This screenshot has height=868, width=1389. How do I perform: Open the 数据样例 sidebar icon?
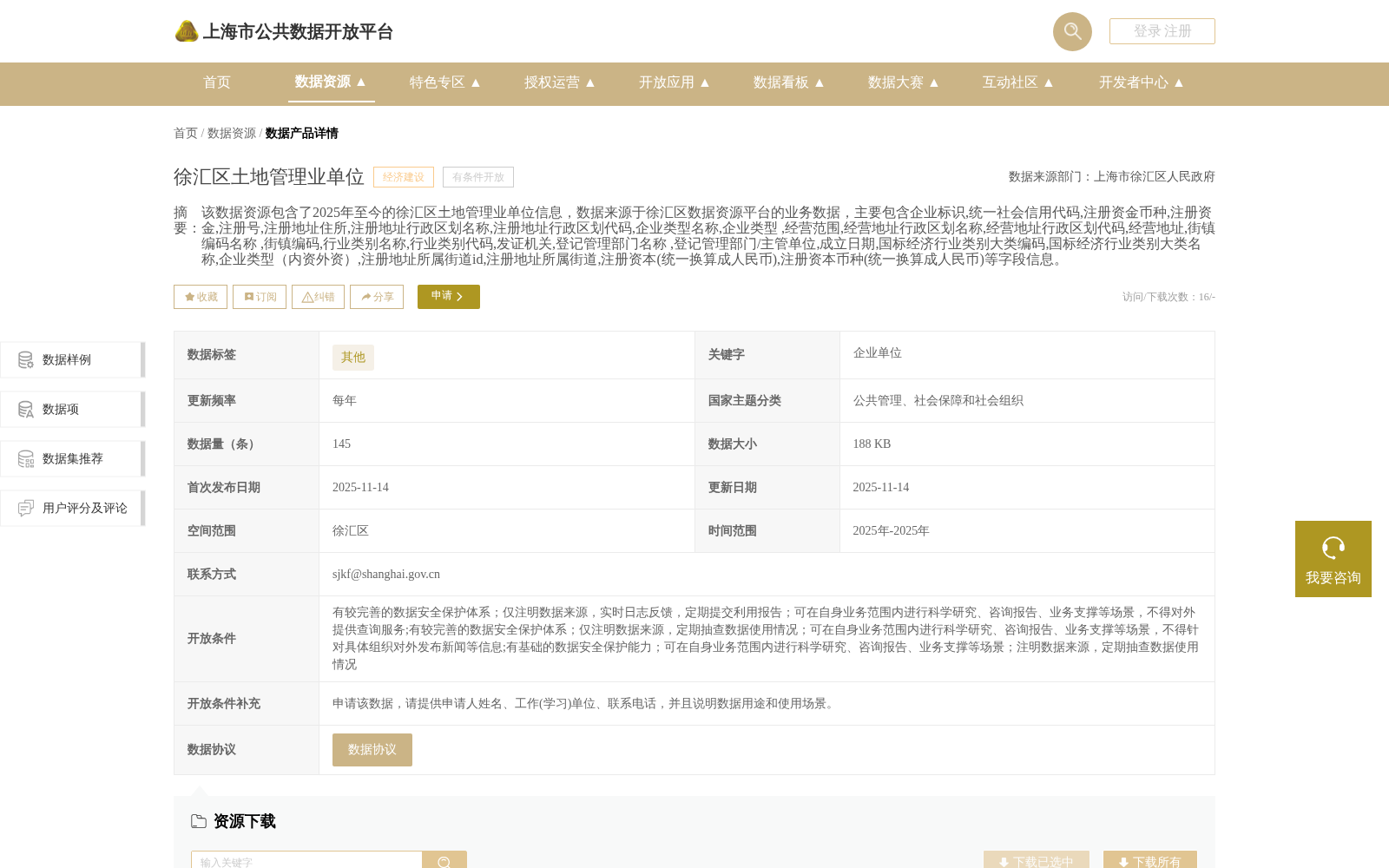[x=26, y=359]
